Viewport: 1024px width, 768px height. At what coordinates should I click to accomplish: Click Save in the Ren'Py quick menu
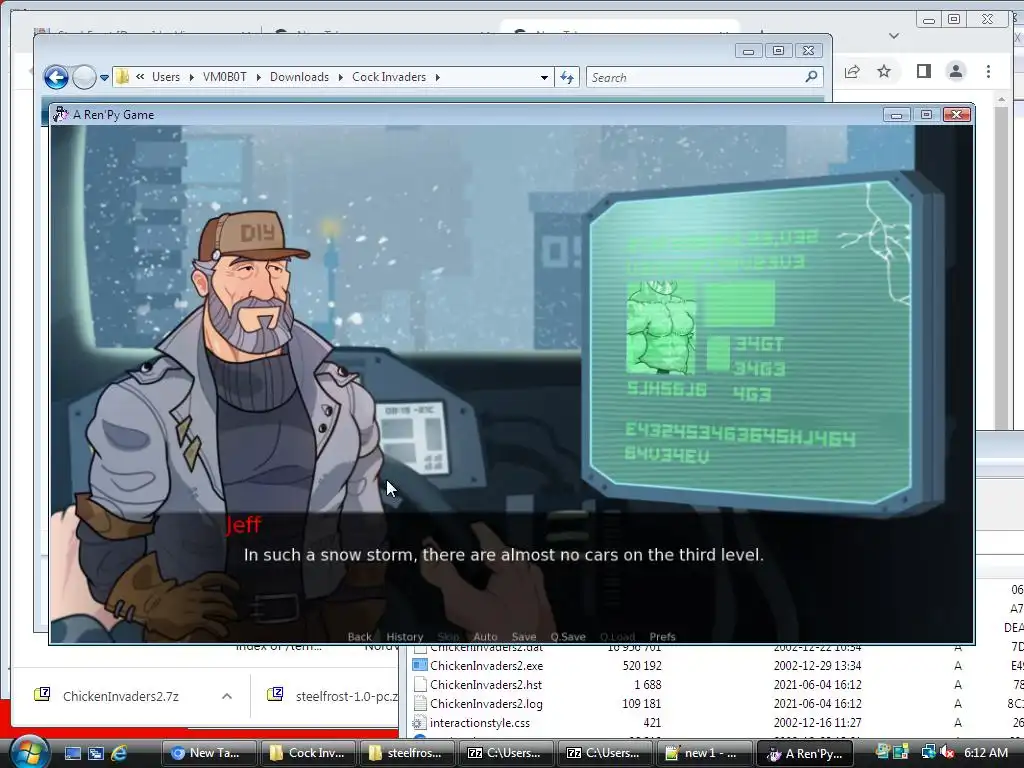(524, 637)
